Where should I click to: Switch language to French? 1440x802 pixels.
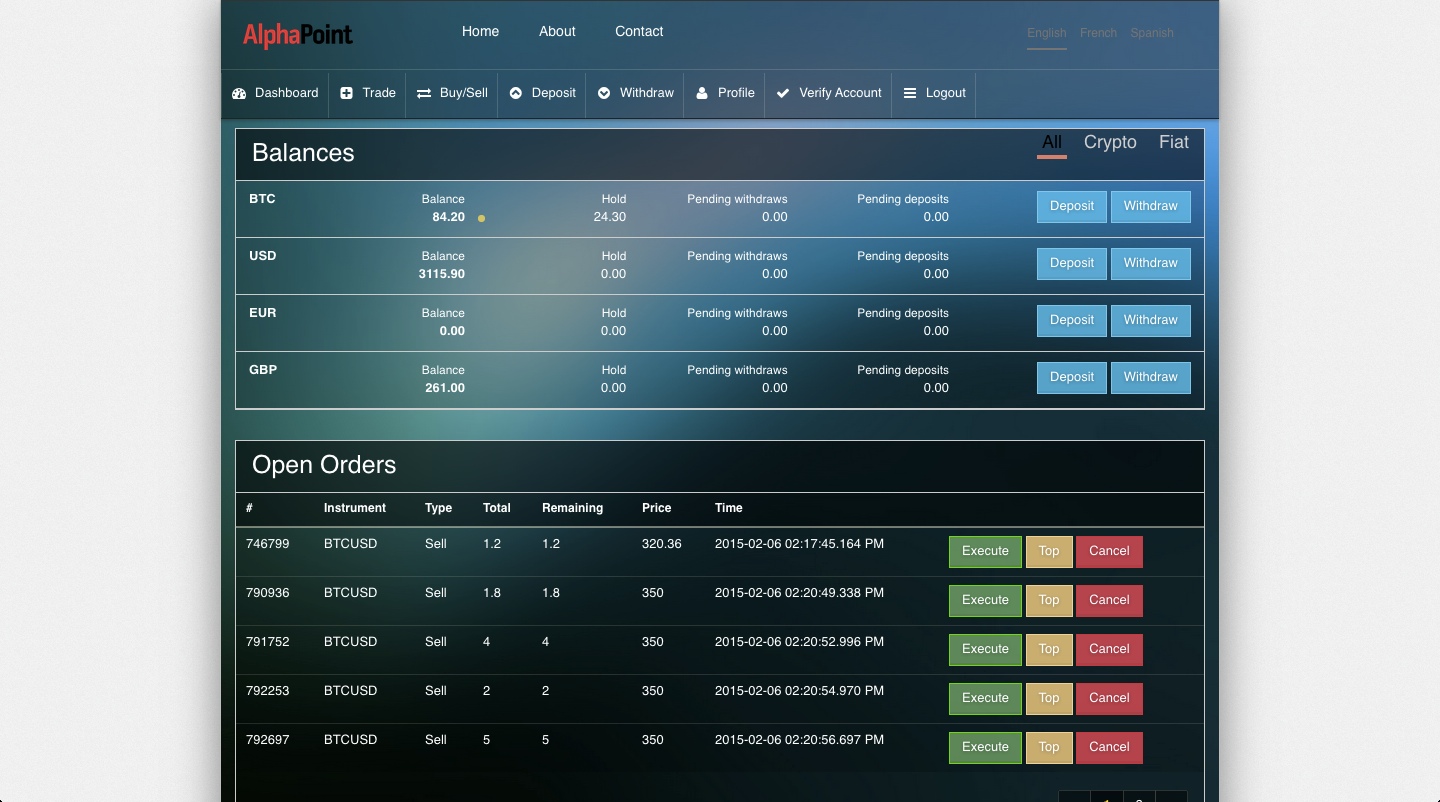pos(1098,32)
